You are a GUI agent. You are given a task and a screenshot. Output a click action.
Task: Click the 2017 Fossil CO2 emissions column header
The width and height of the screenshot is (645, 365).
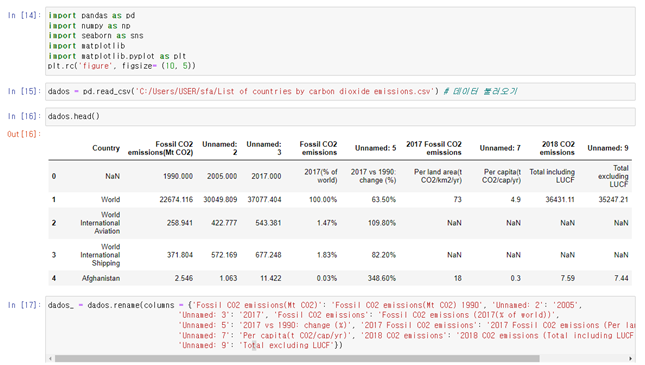(x=434, y=148)
